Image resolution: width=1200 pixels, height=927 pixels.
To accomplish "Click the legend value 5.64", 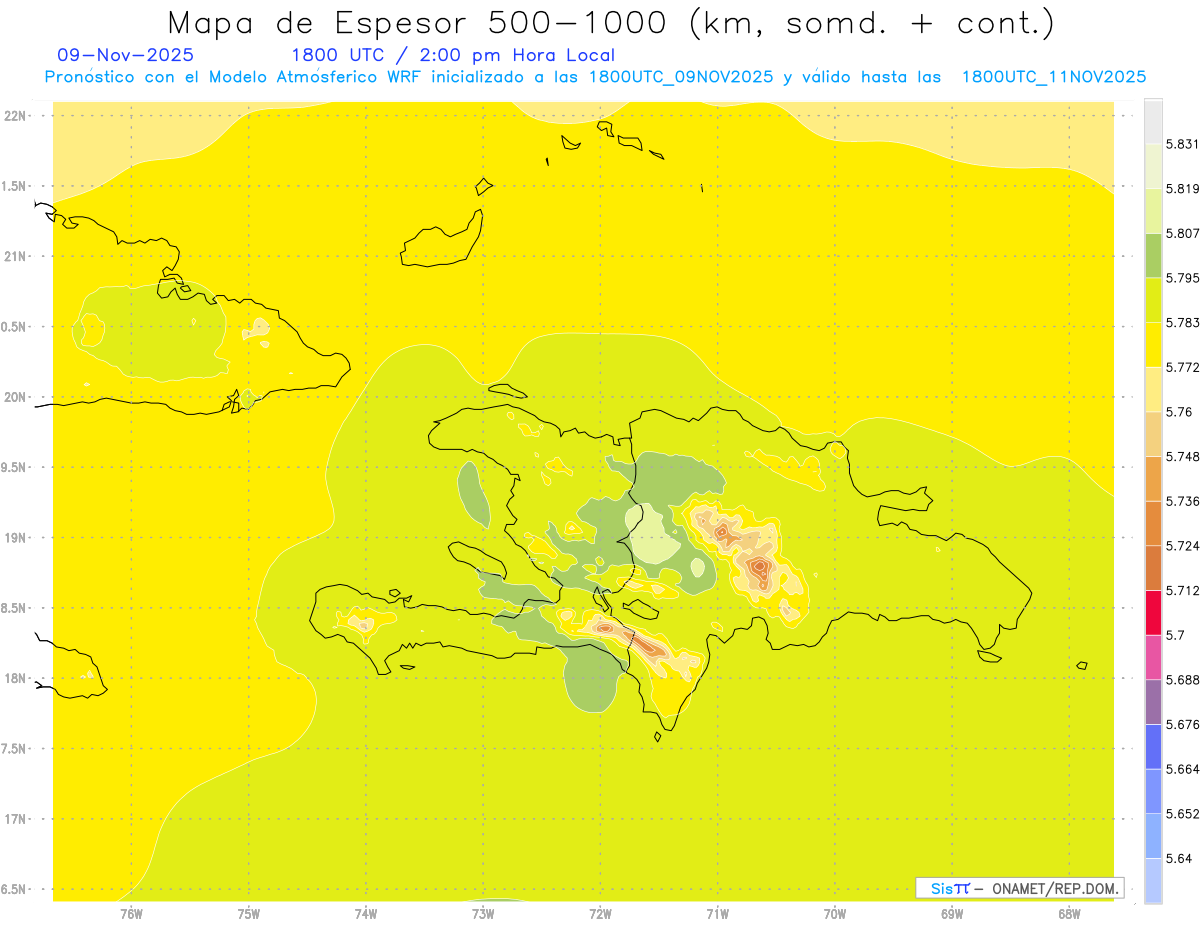I will pyautogui.click(x=1178, y=858).
